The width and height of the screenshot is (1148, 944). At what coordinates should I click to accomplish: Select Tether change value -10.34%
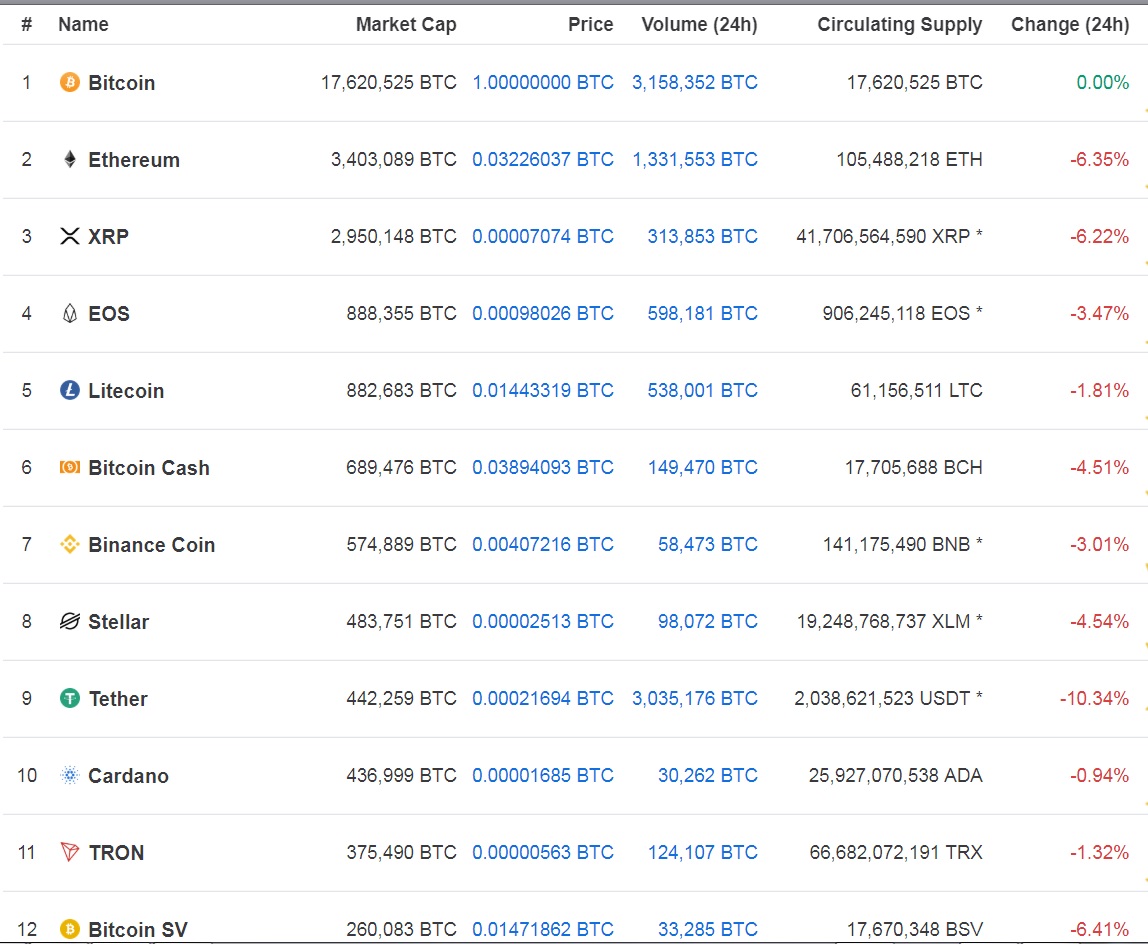(x=1094, y=698)
